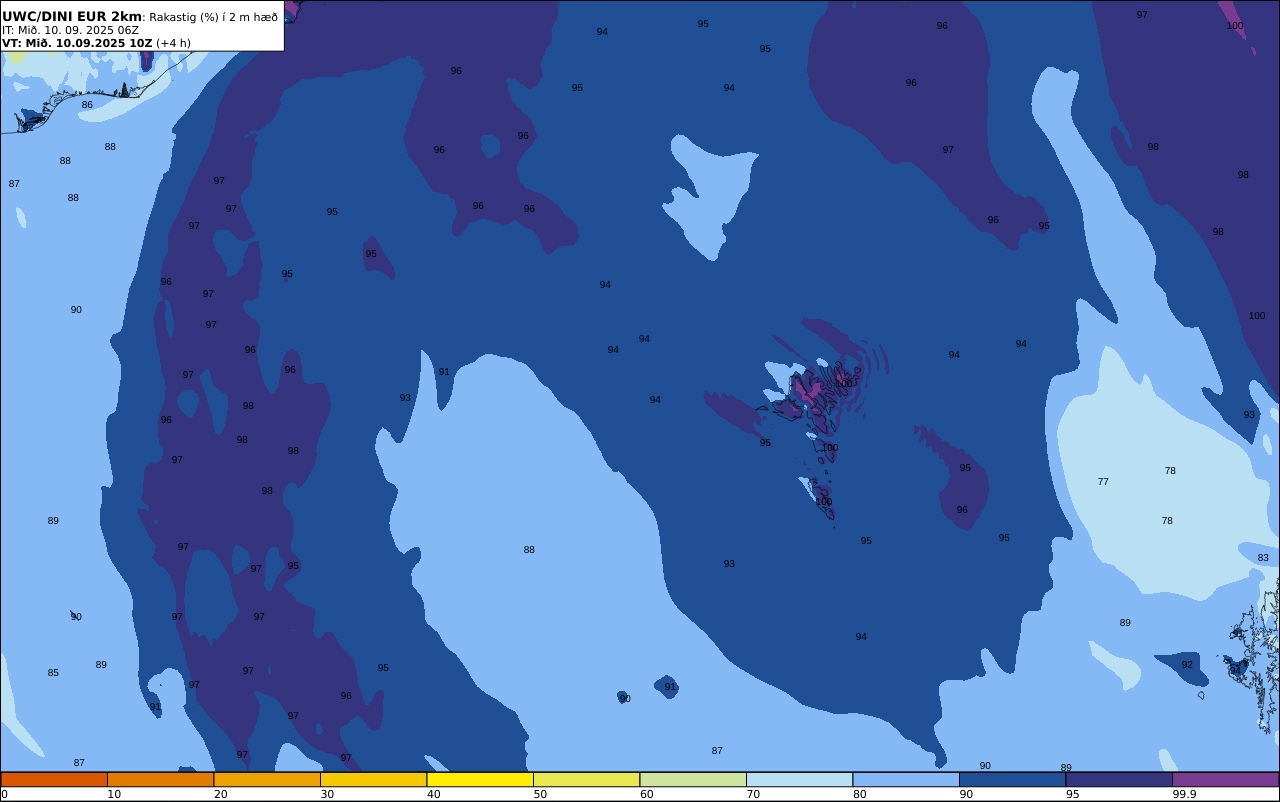The height and width of the screenshot is (802, 1280).
Task: Click the '20' legend tick label
Action: click(x=220, y=794)
